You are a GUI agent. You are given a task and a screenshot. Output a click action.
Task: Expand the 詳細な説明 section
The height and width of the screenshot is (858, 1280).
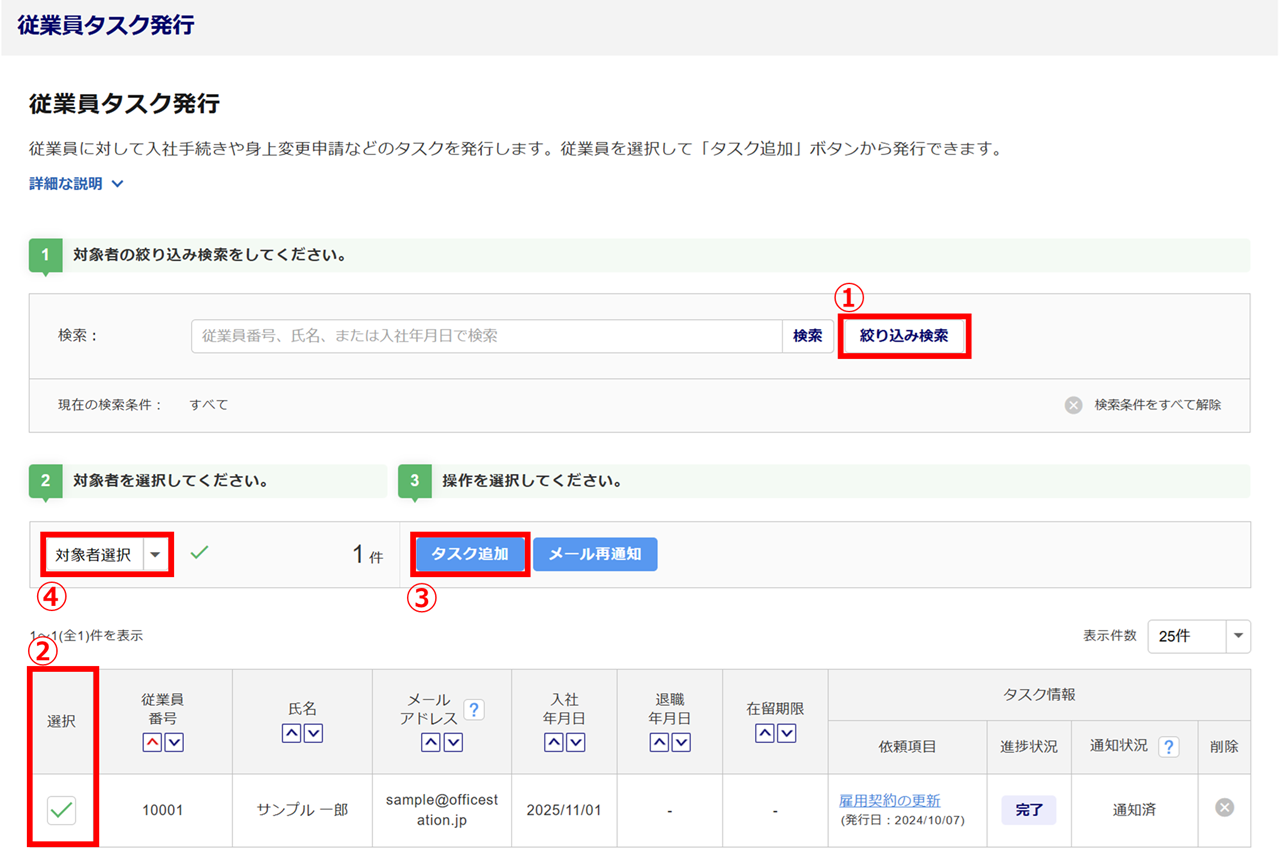[x=76, y=184]
